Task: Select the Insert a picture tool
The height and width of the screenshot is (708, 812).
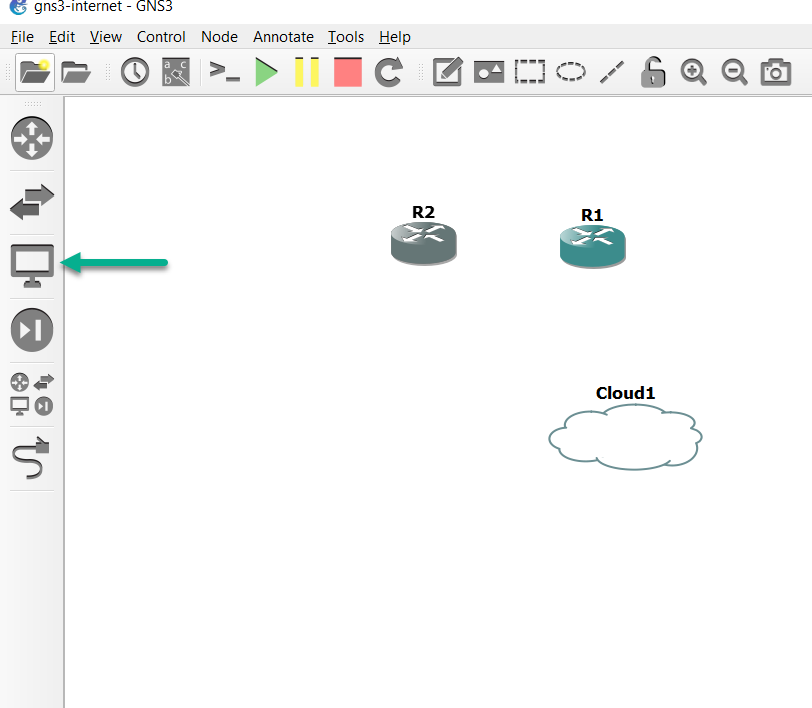Action: coord(489,72)
